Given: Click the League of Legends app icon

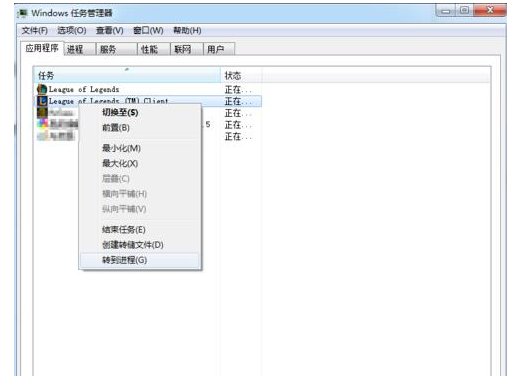Looking at the screenshot, I should pyautogui.click(x=42, y=89).
